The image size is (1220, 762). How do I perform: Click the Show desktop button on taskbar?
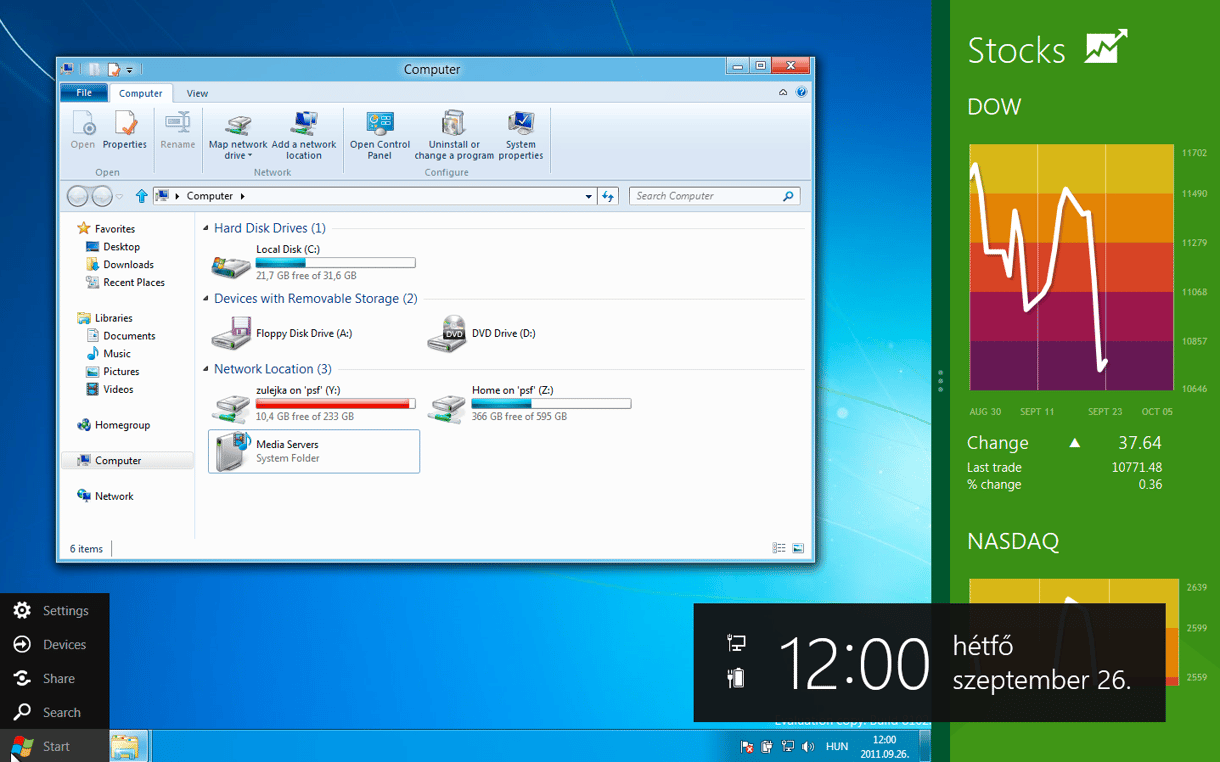point(926,746)
